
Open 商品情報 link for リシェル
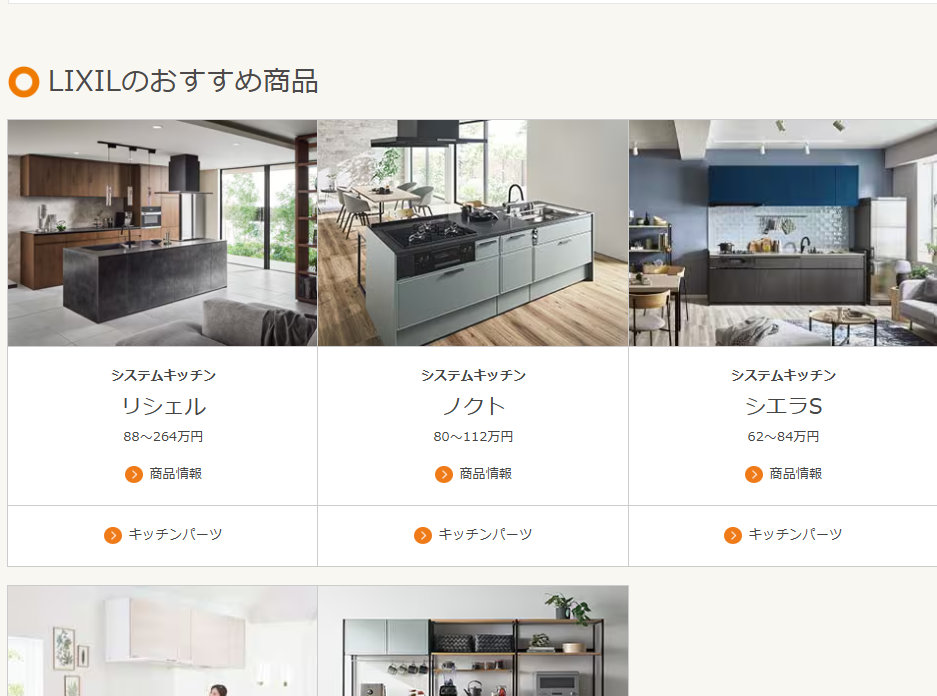pyautogui.click(x=176, y=474)
